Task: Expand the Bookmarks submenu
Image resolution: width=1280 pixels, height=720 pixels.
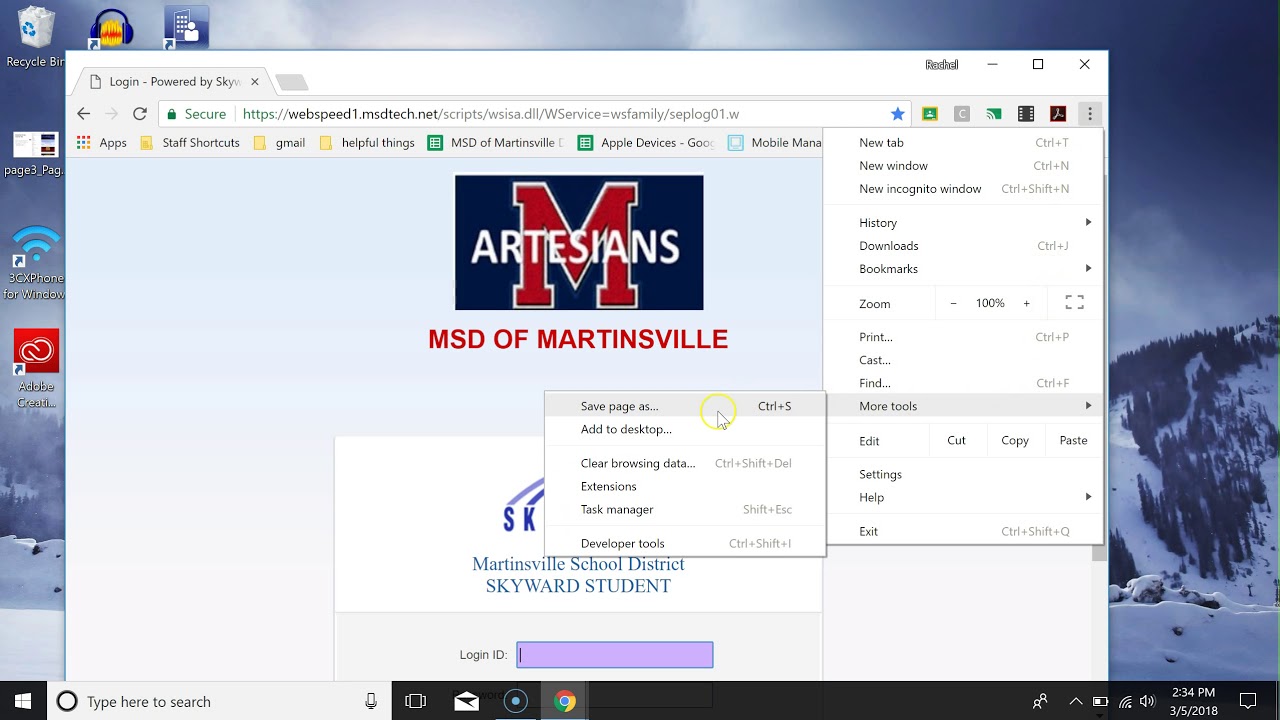Action: [x=963, y=269]
